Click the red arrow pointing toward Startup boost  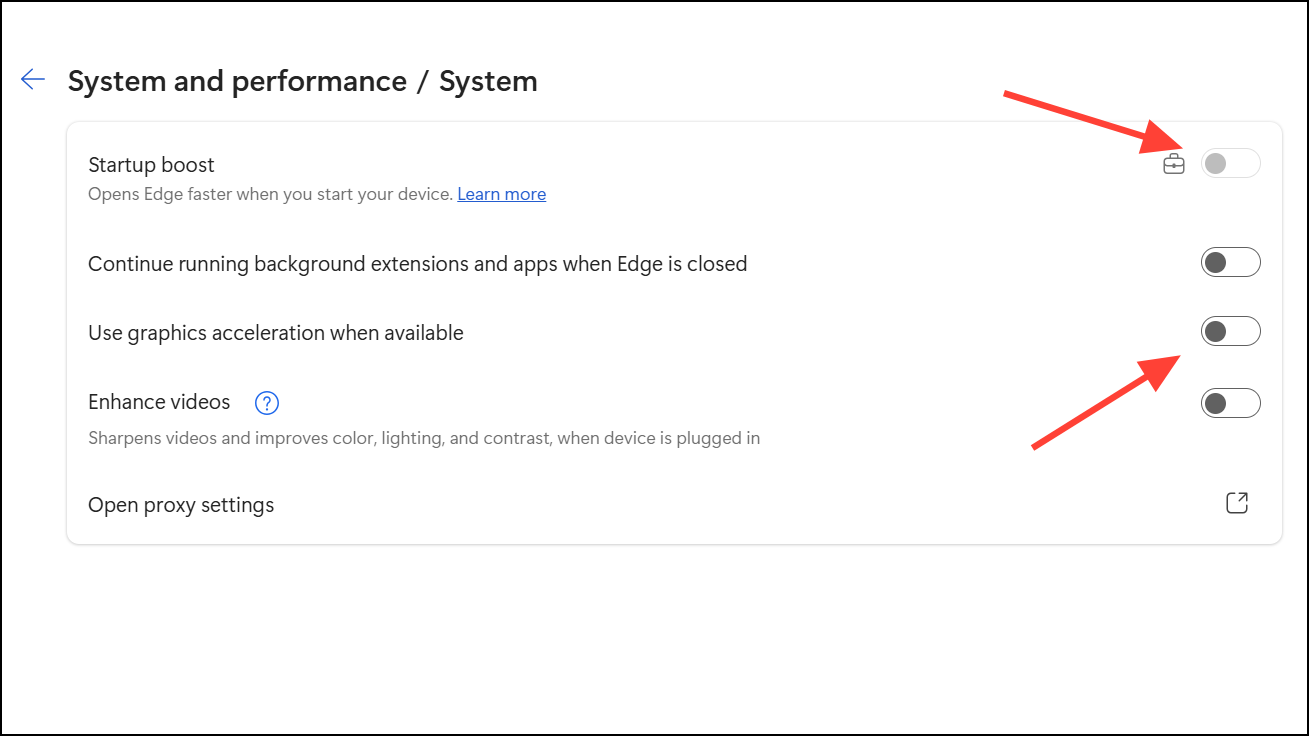click(x=1092, y=124)
